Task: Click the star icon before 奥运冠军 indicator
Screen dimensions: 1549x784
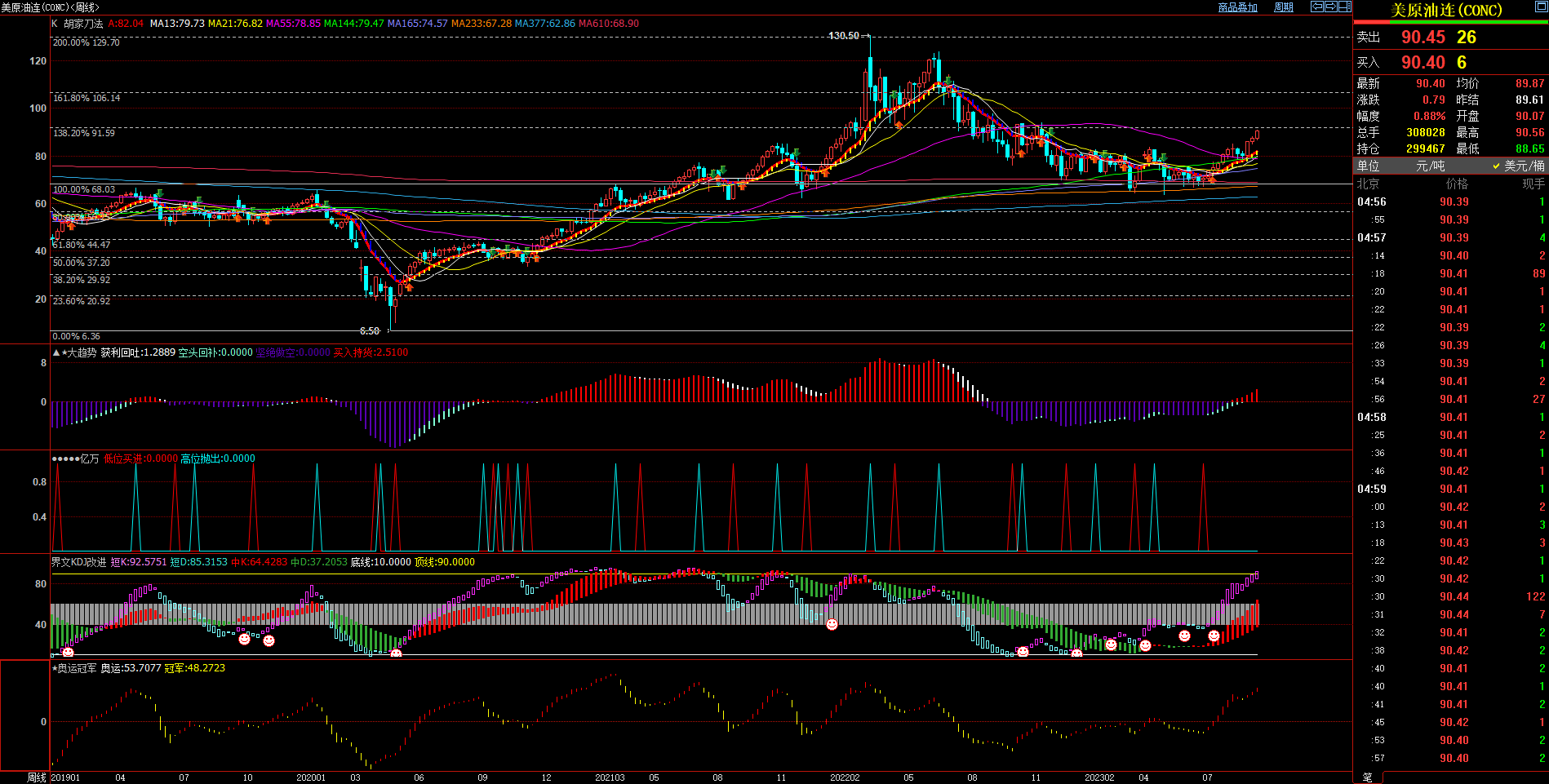Action: 54,668
